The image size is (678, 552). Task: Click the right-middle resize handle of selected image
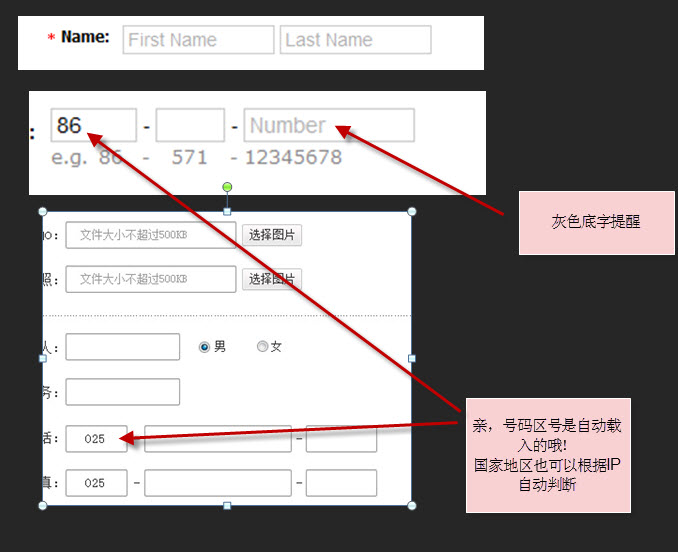click(411, 358)
